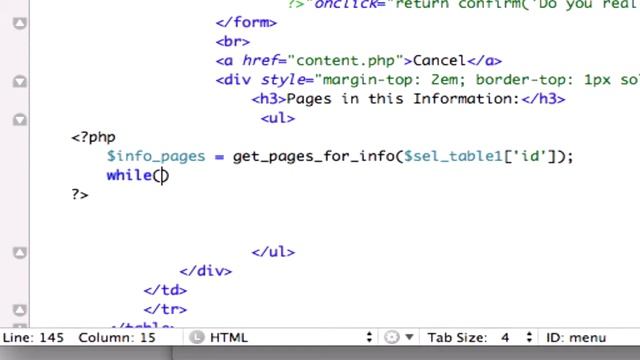Click the '</div>' closing tag

(x=206, y=271)
